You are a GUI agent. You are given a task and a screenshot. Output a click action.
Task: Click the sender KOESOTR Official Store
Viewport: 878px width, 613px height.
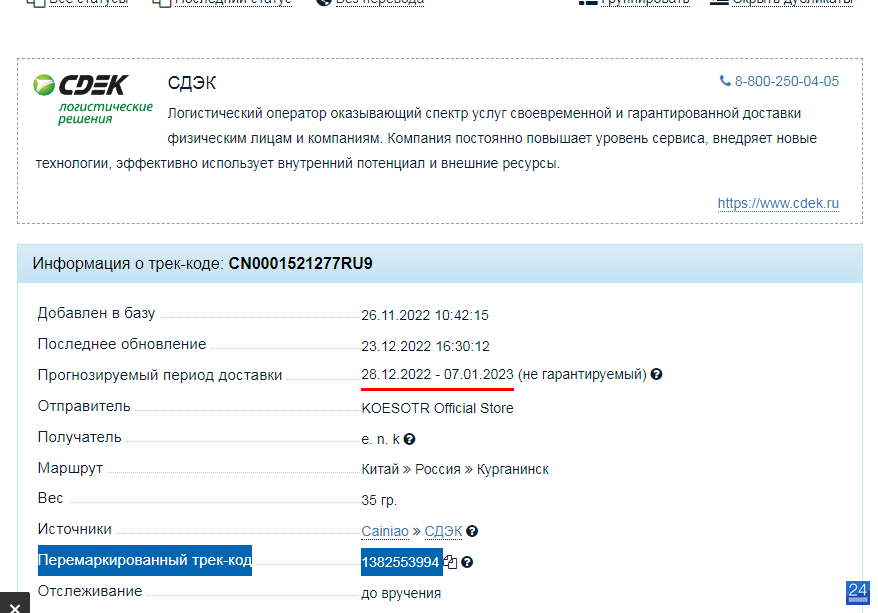coord(437,408)
